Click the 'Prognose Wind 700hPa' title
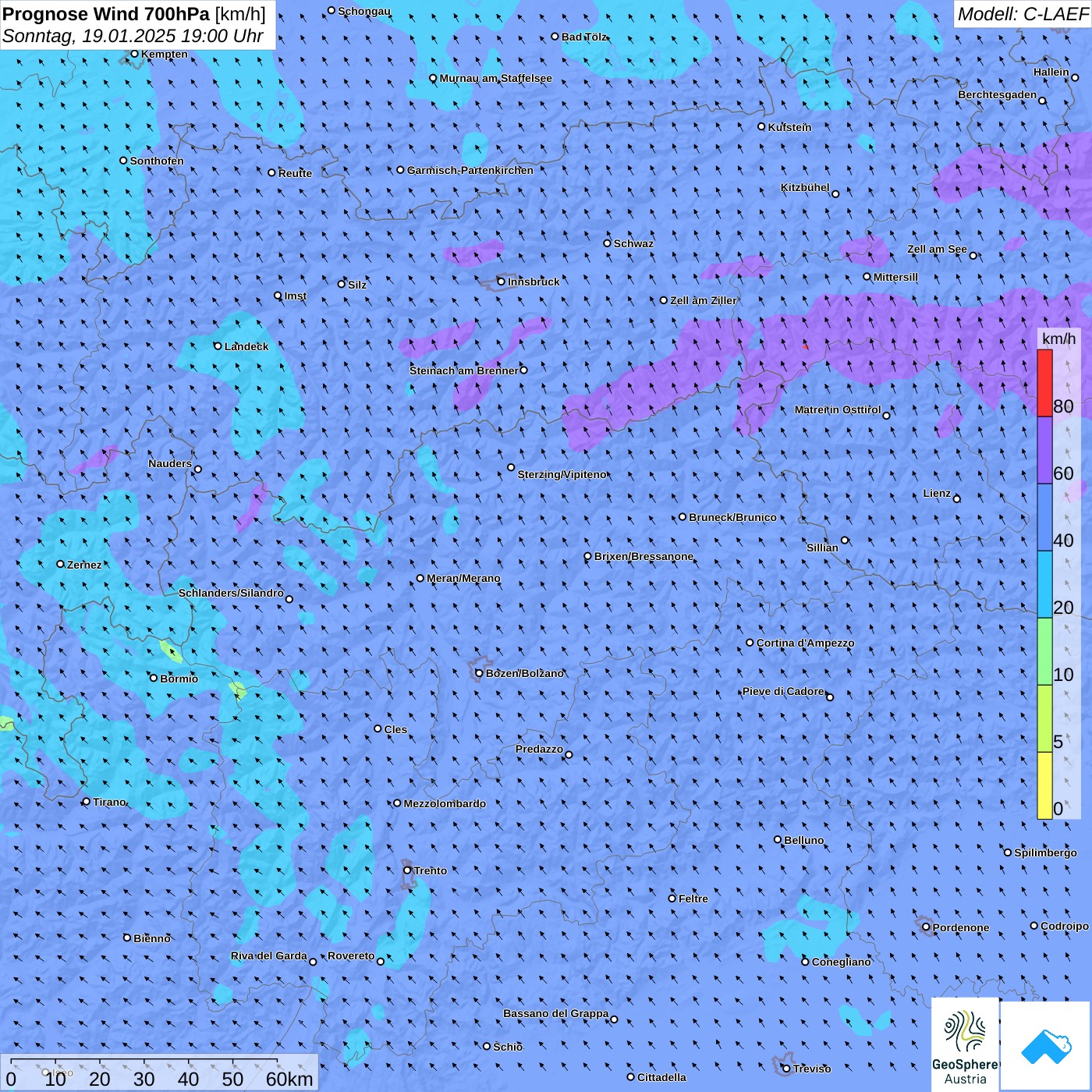1092x1092 pixels. pos(106,14)
